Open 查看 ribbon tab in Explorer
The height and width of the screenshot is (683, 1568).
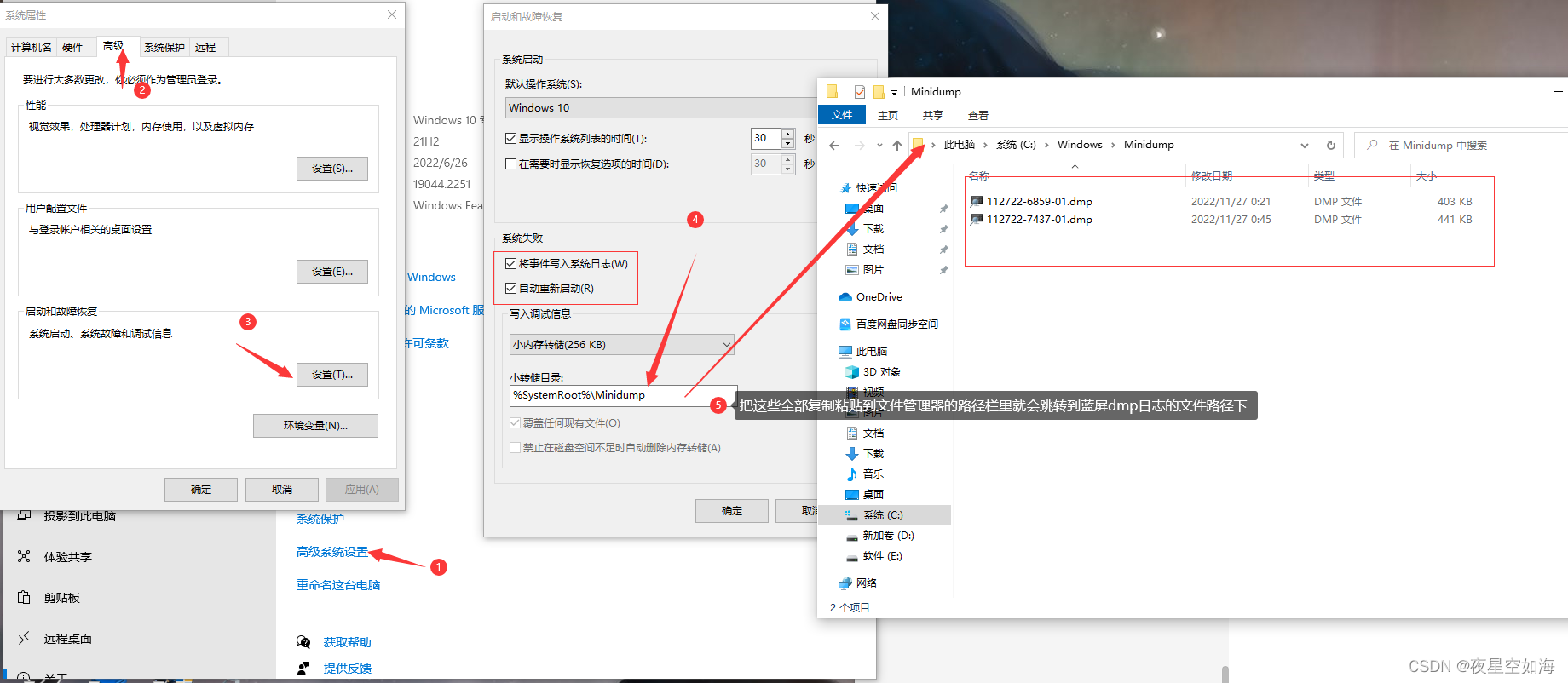[978, 115]
